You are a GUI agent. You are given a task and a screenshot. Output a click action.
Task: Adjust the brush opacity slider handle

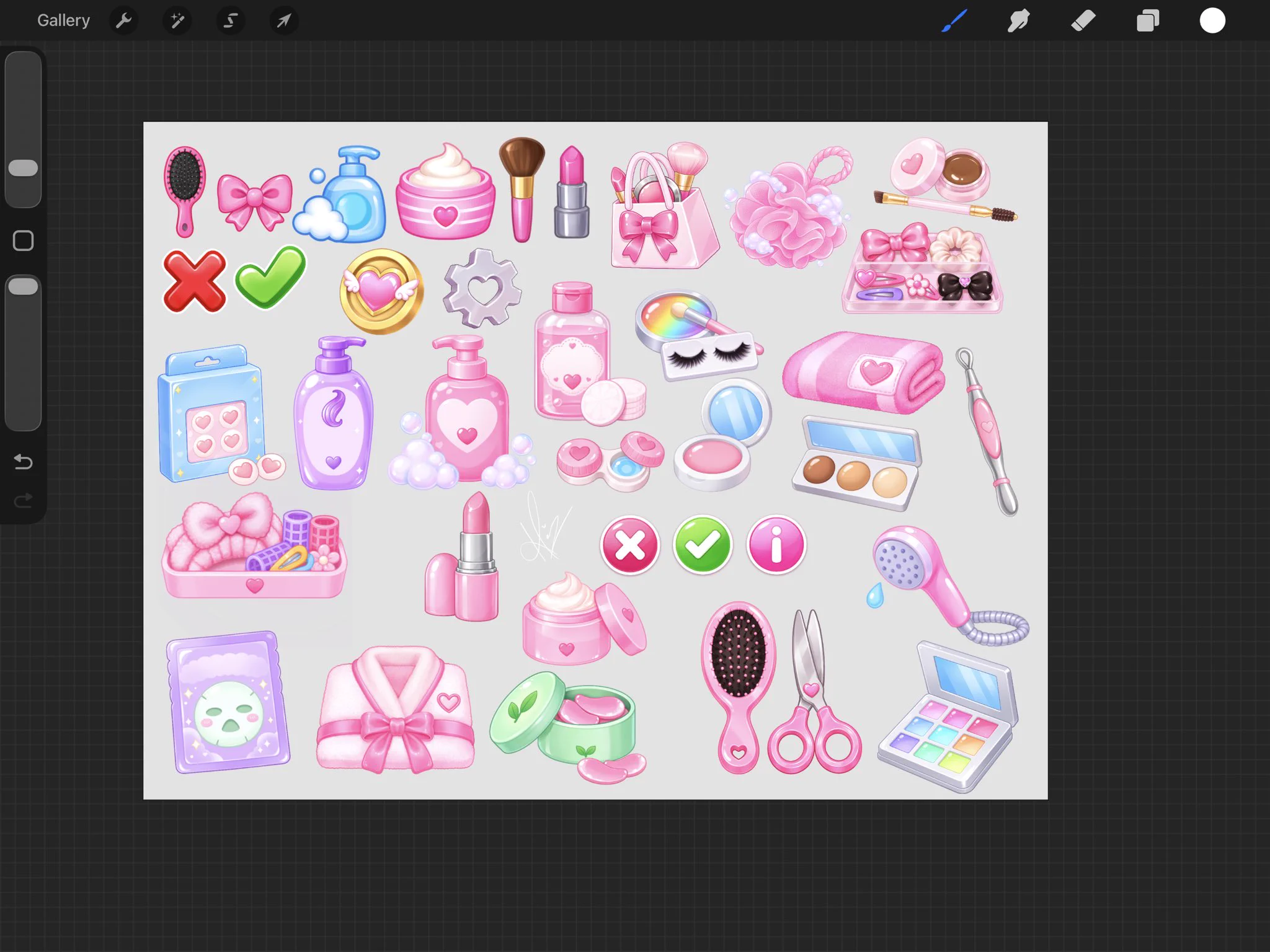tap(24, 286)
